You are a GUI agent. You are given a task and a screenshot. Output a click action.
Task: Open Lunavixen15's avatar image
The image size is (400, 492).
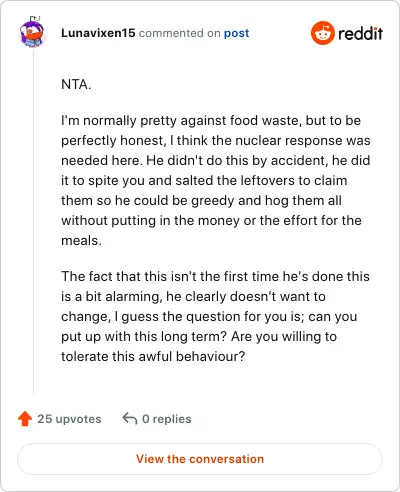point(32,32)
